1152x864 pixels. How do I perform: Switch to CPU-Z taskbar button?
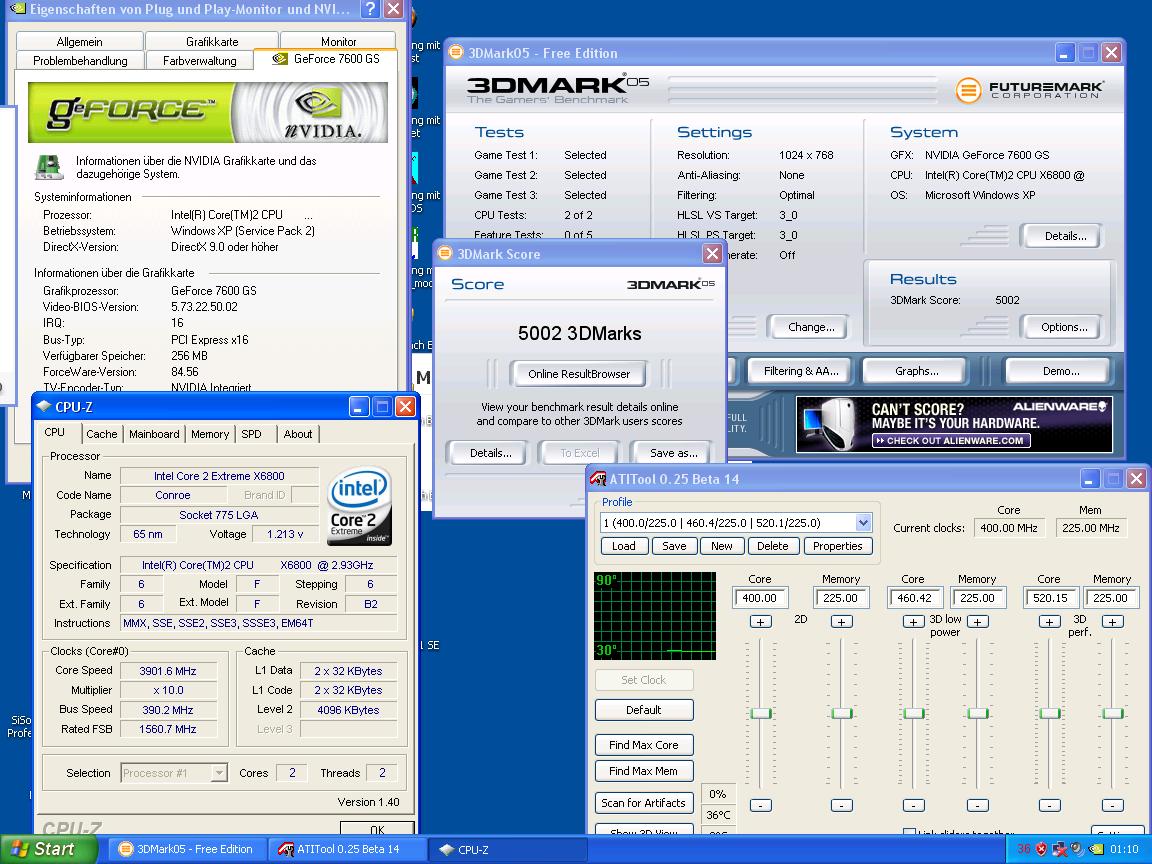[507, 849]
